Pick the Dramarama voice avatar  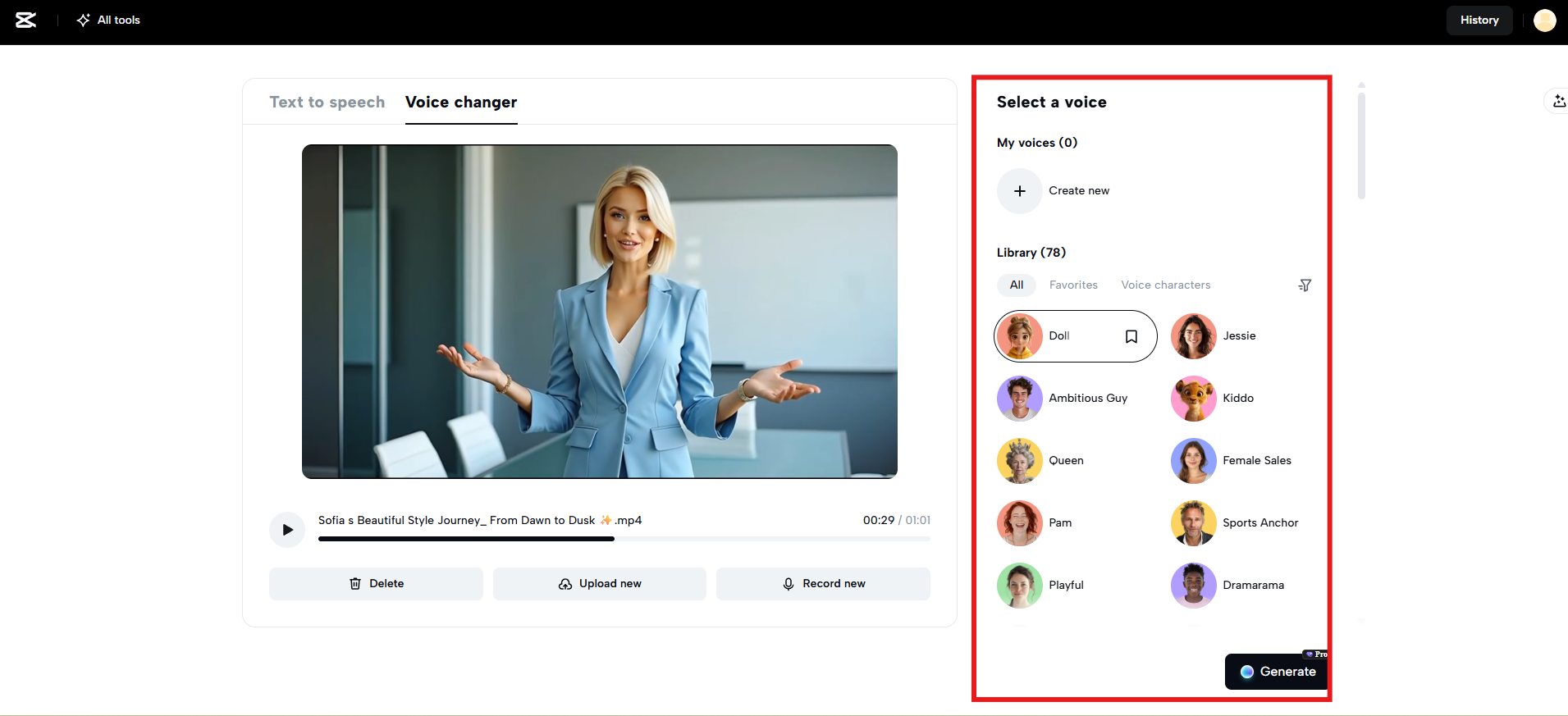click(1194, 586)
